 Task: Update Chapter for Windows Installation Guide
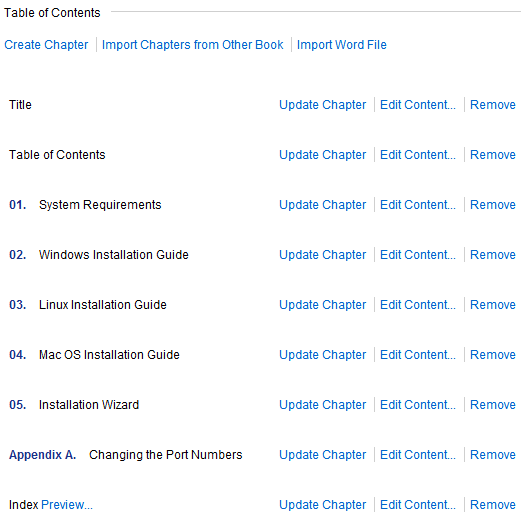[x=323, y=255]
